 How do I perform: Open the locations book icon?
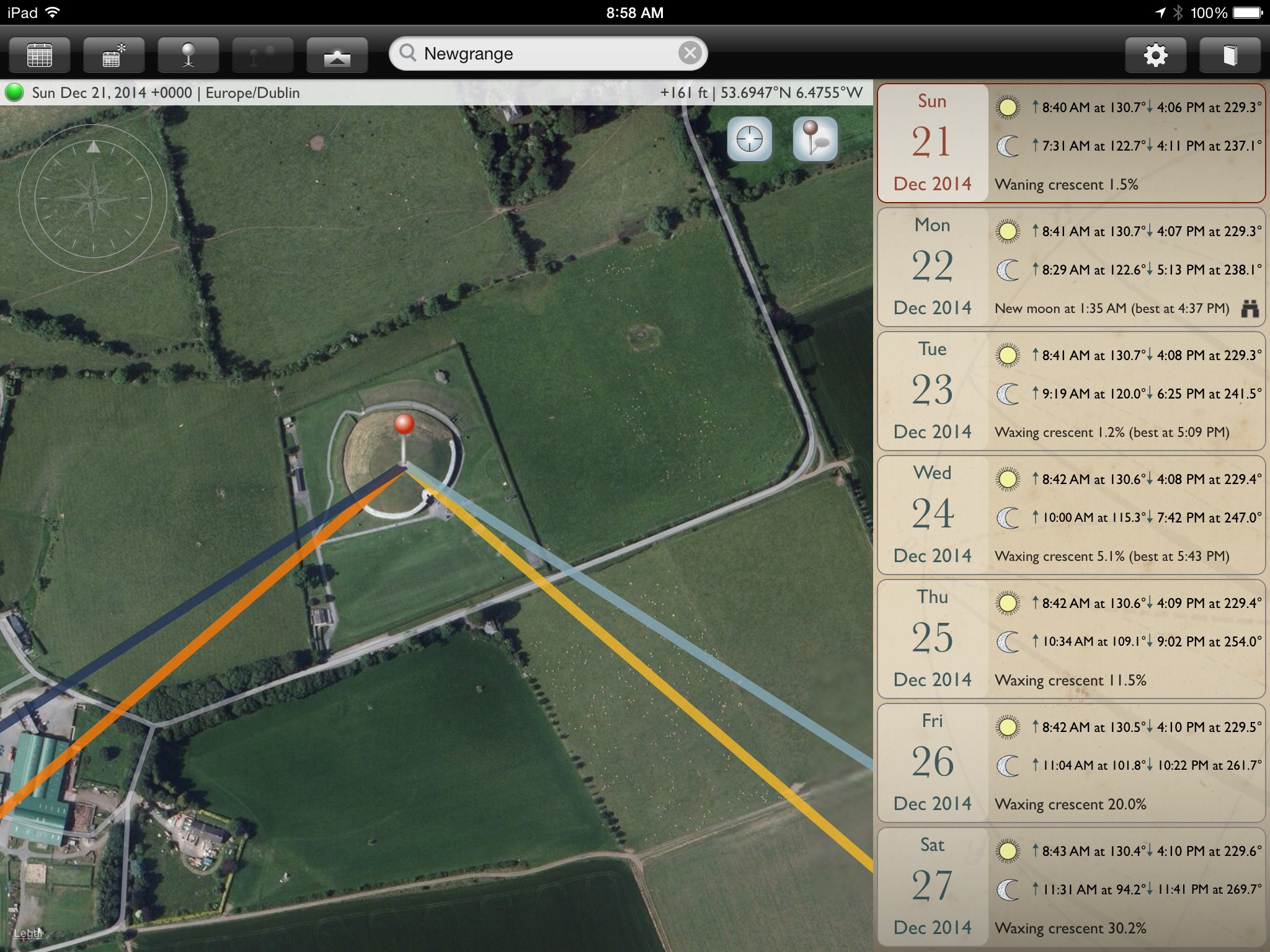coord(1230,55)
